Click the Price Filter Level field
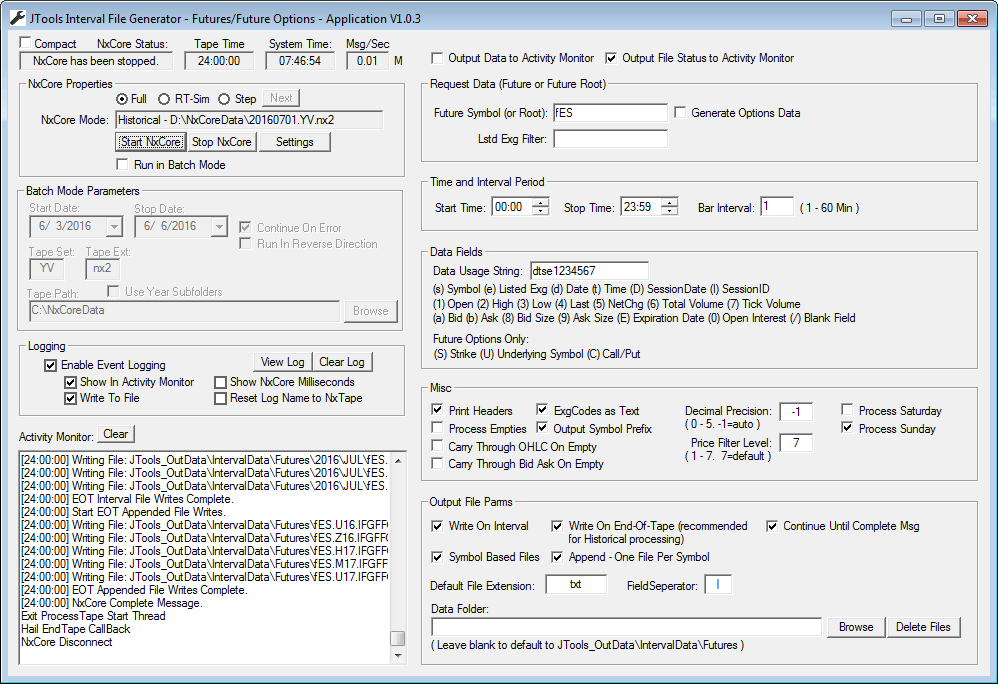Screen dimensions: 998x684 tap(796, 442)
